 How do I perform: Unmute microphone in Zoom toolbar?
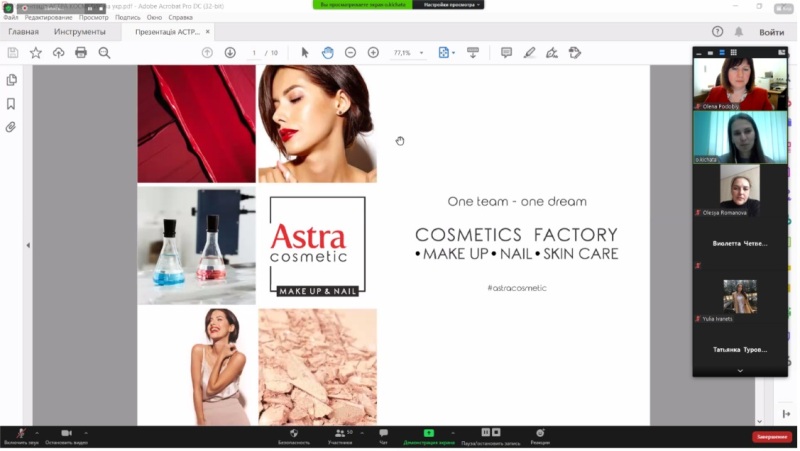coord(21,437)
